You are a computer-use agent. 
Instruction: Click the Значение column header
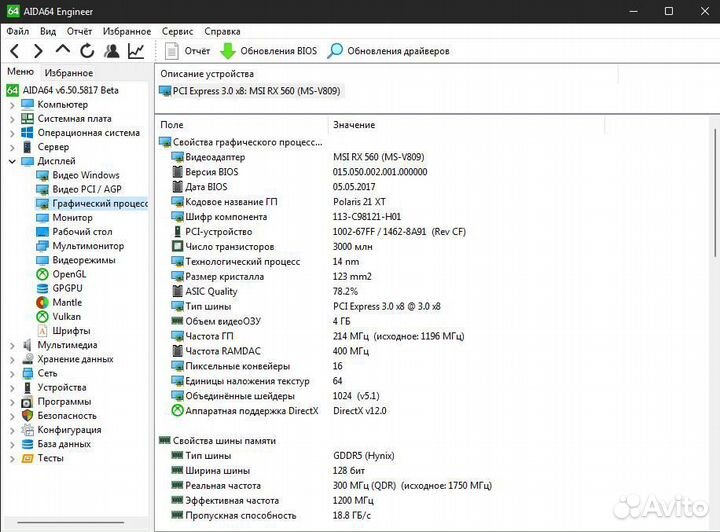(x=354, y=125)
